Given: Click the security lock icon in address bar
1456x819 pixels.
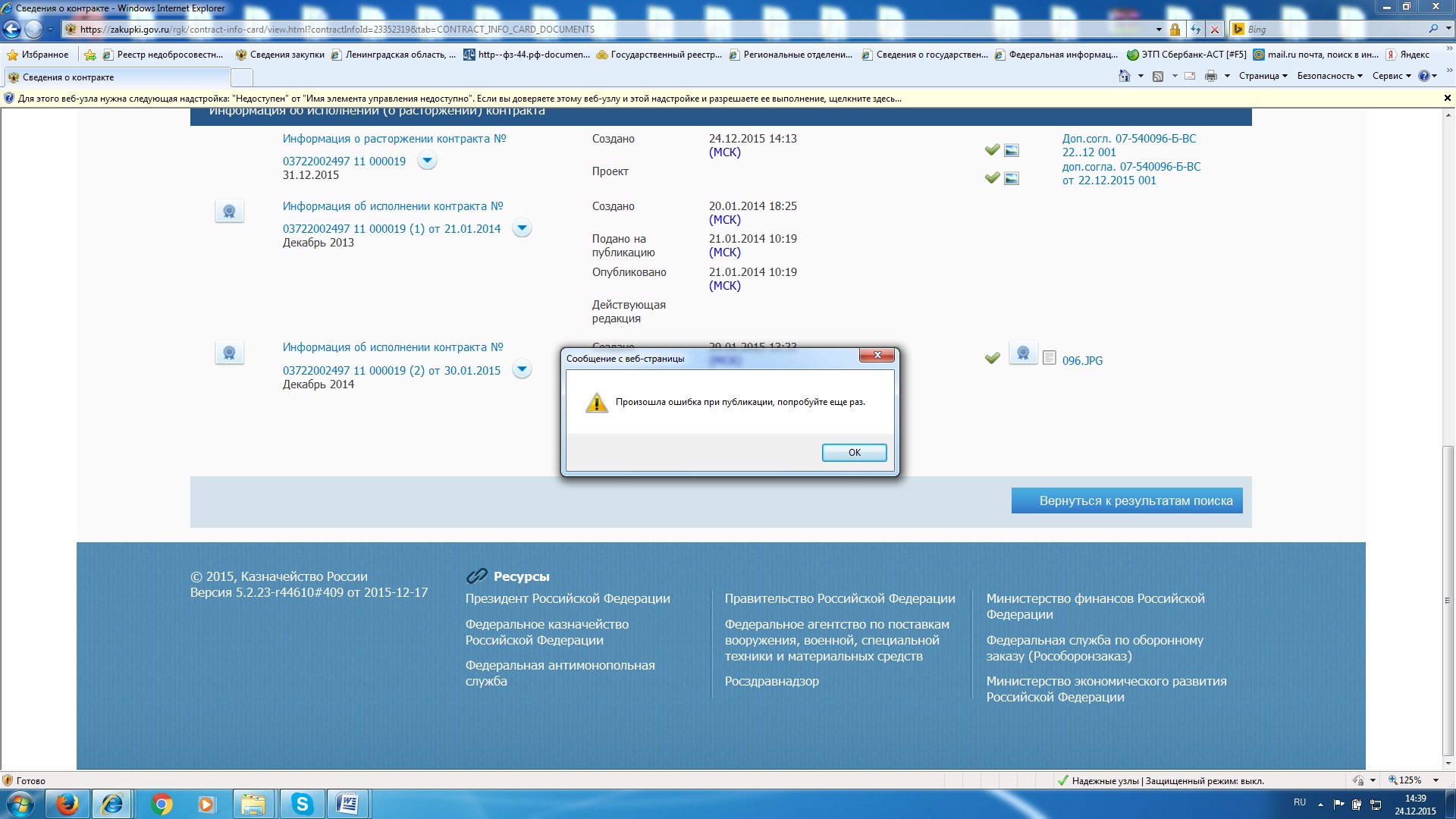Looking at the screenshot, I should 1175,30.
